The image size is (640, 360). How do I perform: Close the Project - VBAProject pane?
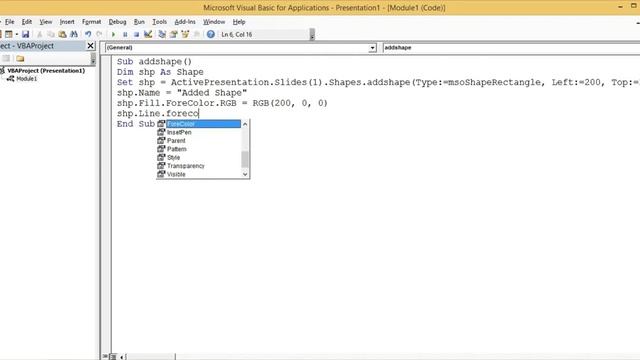pyautogui.click(x=91, y=46)
